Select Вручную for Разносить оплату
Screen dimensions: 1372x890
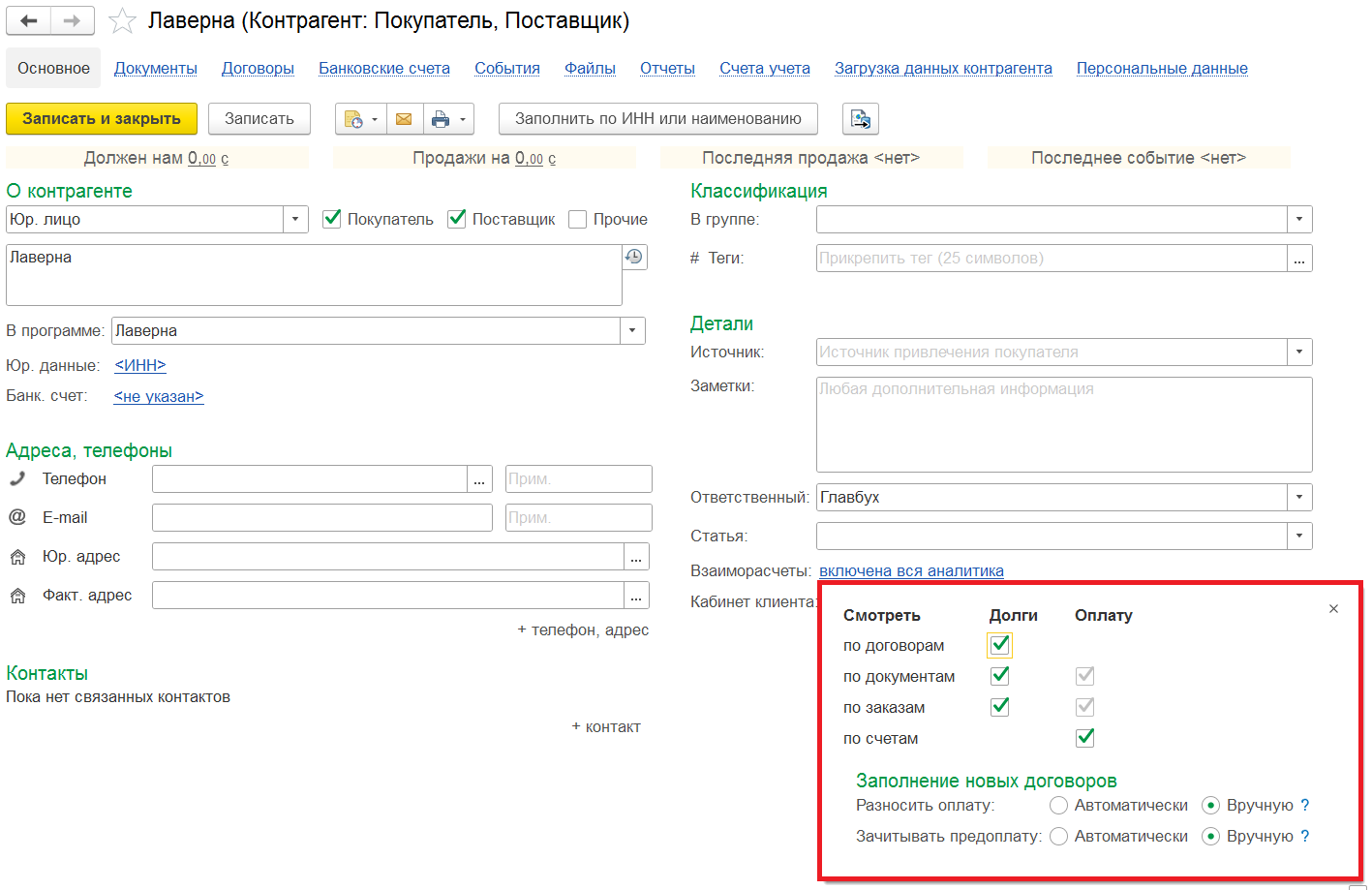(x=1210, y=806)
